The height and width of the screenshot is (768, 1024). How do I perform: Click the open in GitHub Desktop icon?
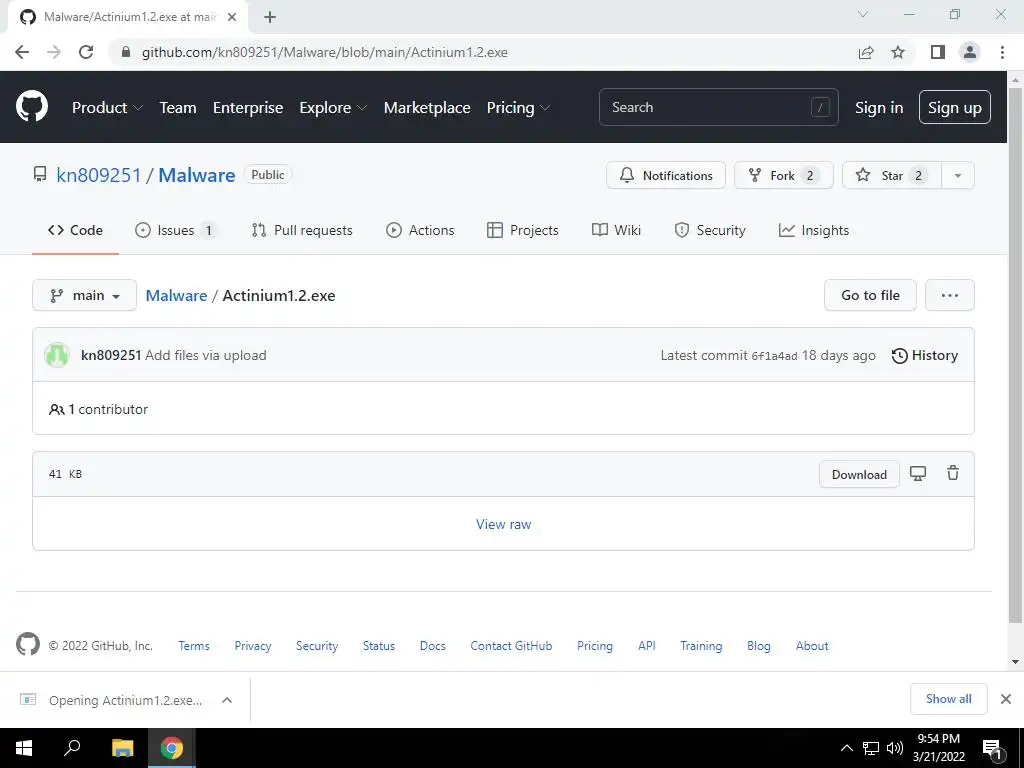[x=918, y=474]
